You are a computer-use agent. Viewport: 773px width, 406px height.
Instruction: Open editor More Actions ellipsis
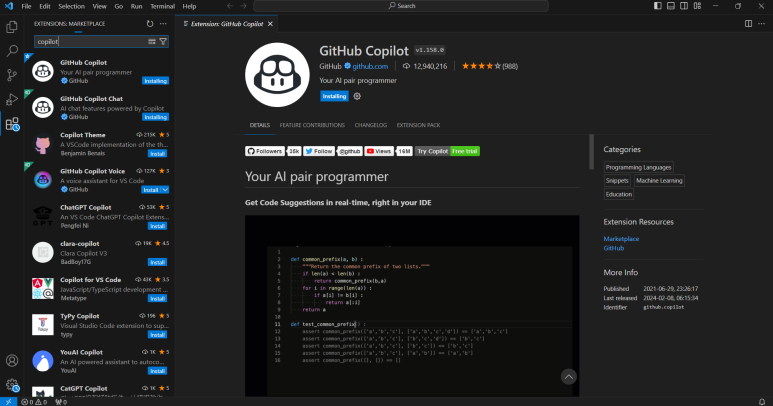pyautogui.click(x=761, y=24)
